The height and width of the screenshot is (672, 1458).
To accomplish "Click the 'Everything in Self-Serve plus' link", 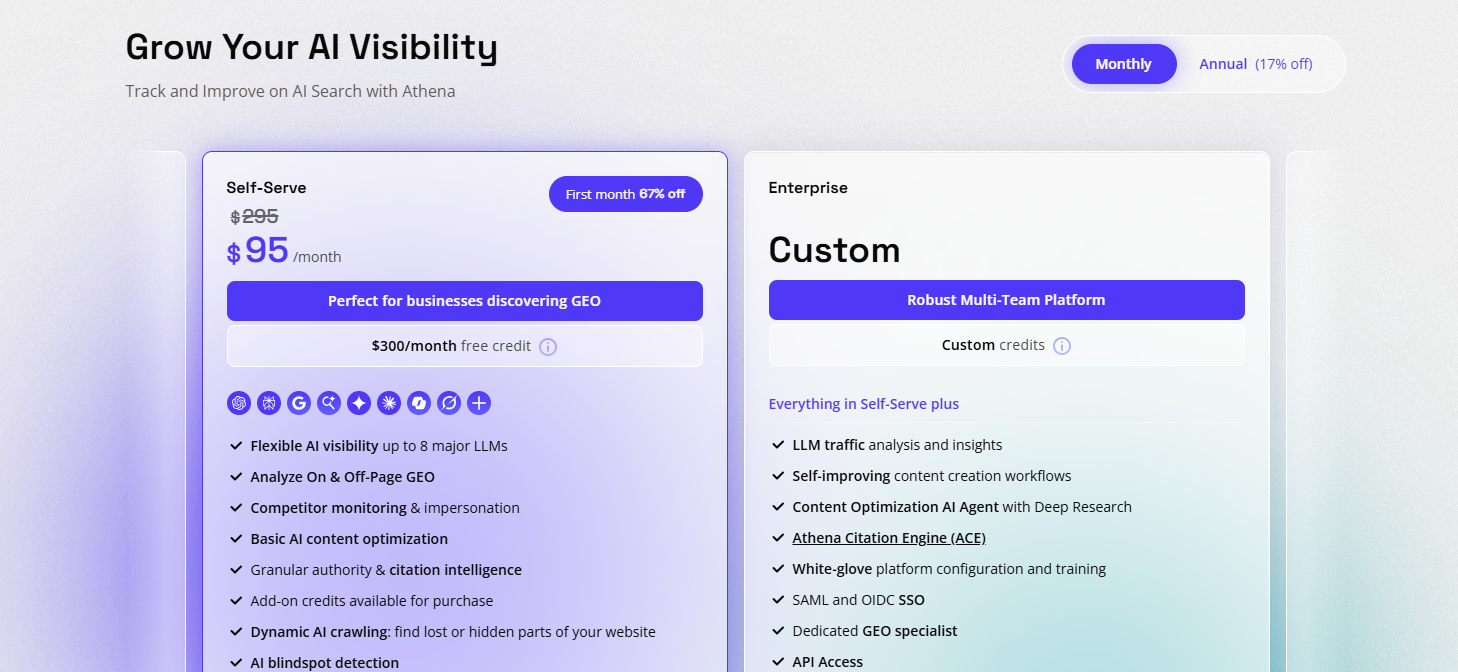I will (863, 404).
